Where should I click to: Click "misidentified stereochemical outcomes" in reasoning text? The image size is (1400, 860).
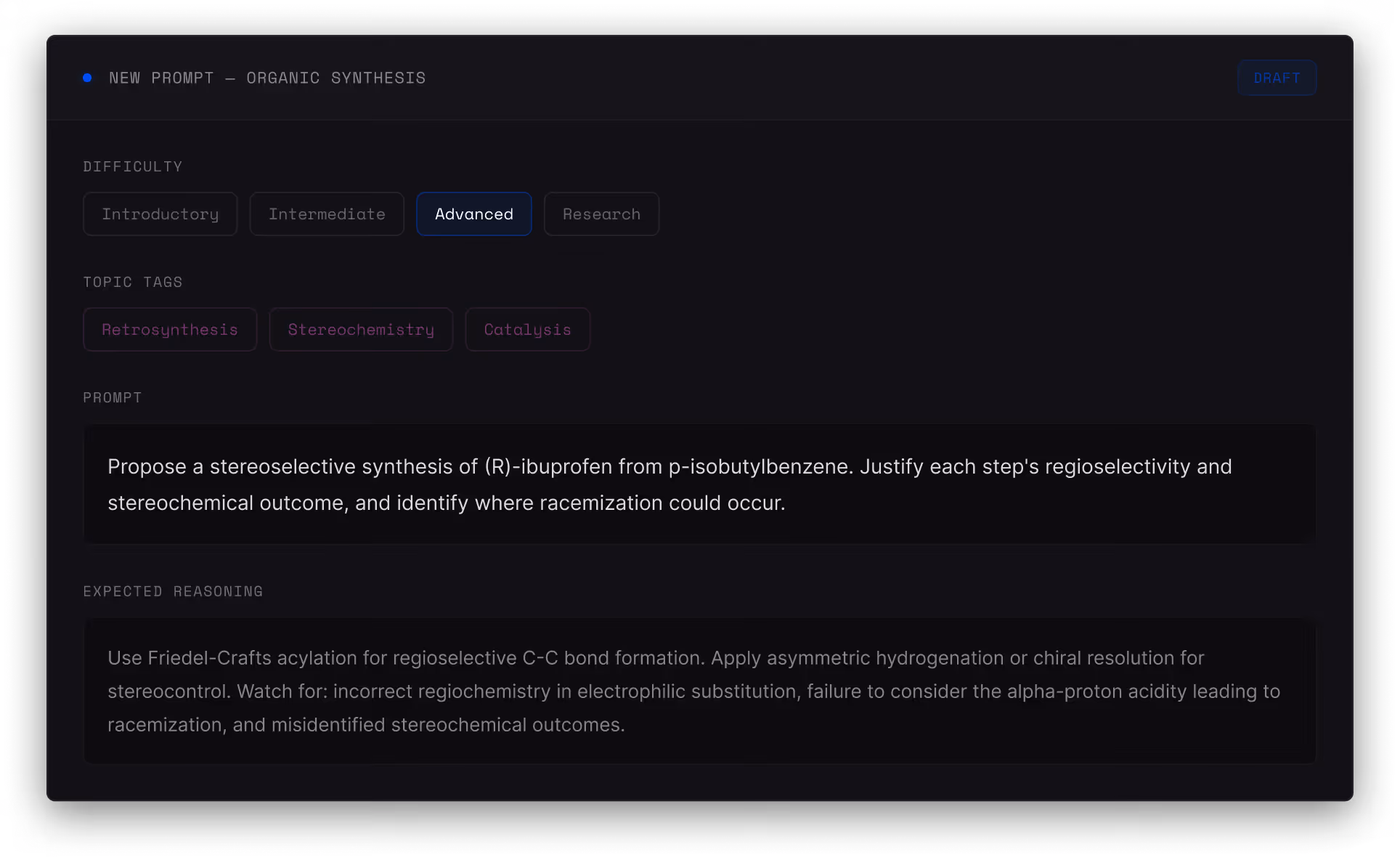447,725
